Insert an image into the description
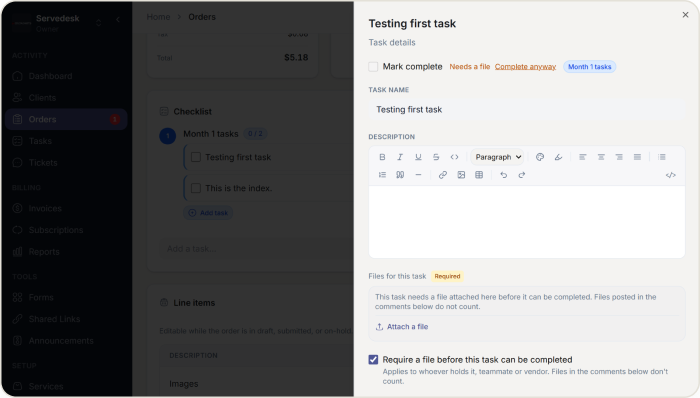 (461, 175)
